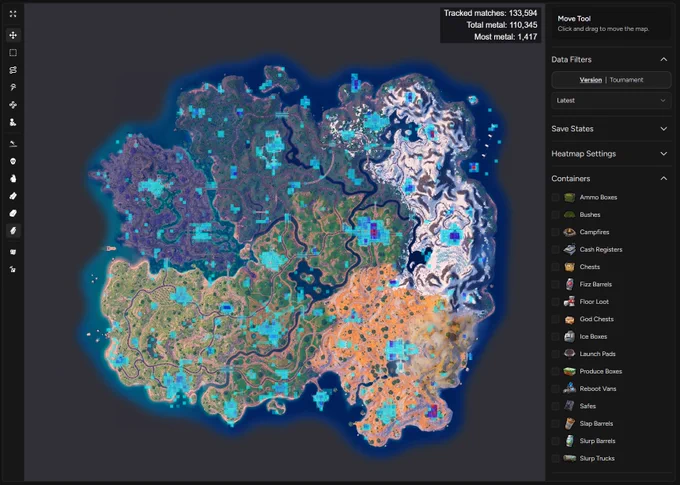The width and height of the screenshot is (680, 485).
Task: Expand the Heatmap Settings section
Action: (x=611, y=154)
